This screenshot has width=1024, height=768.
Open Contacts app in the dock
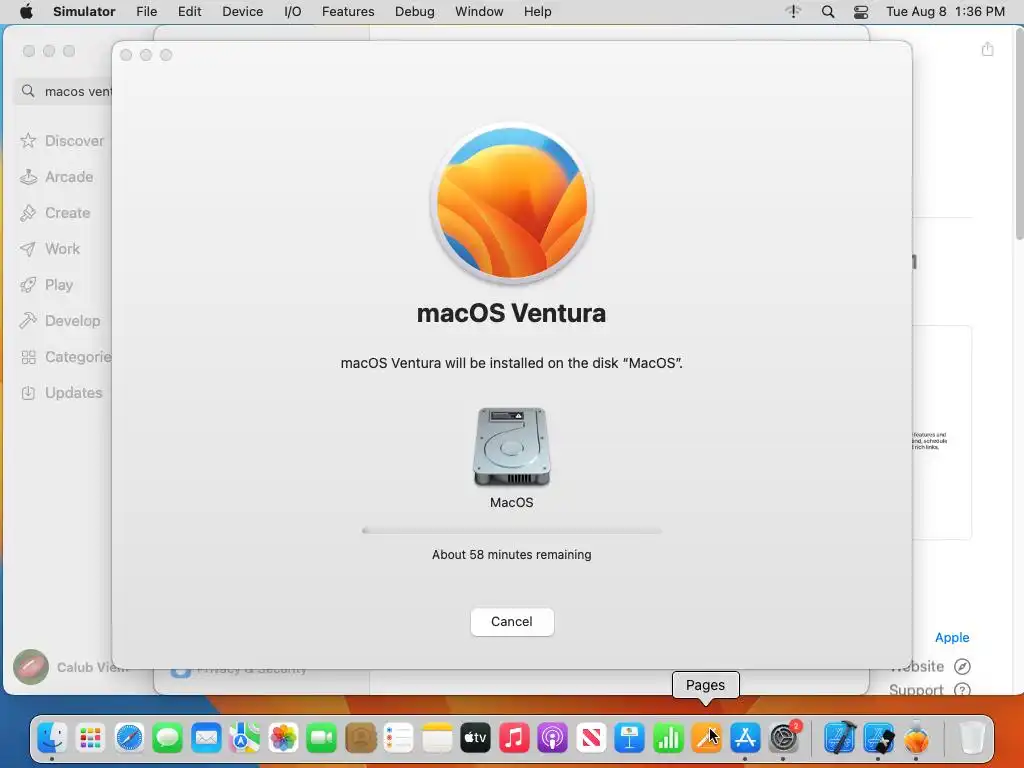point(360,739)
